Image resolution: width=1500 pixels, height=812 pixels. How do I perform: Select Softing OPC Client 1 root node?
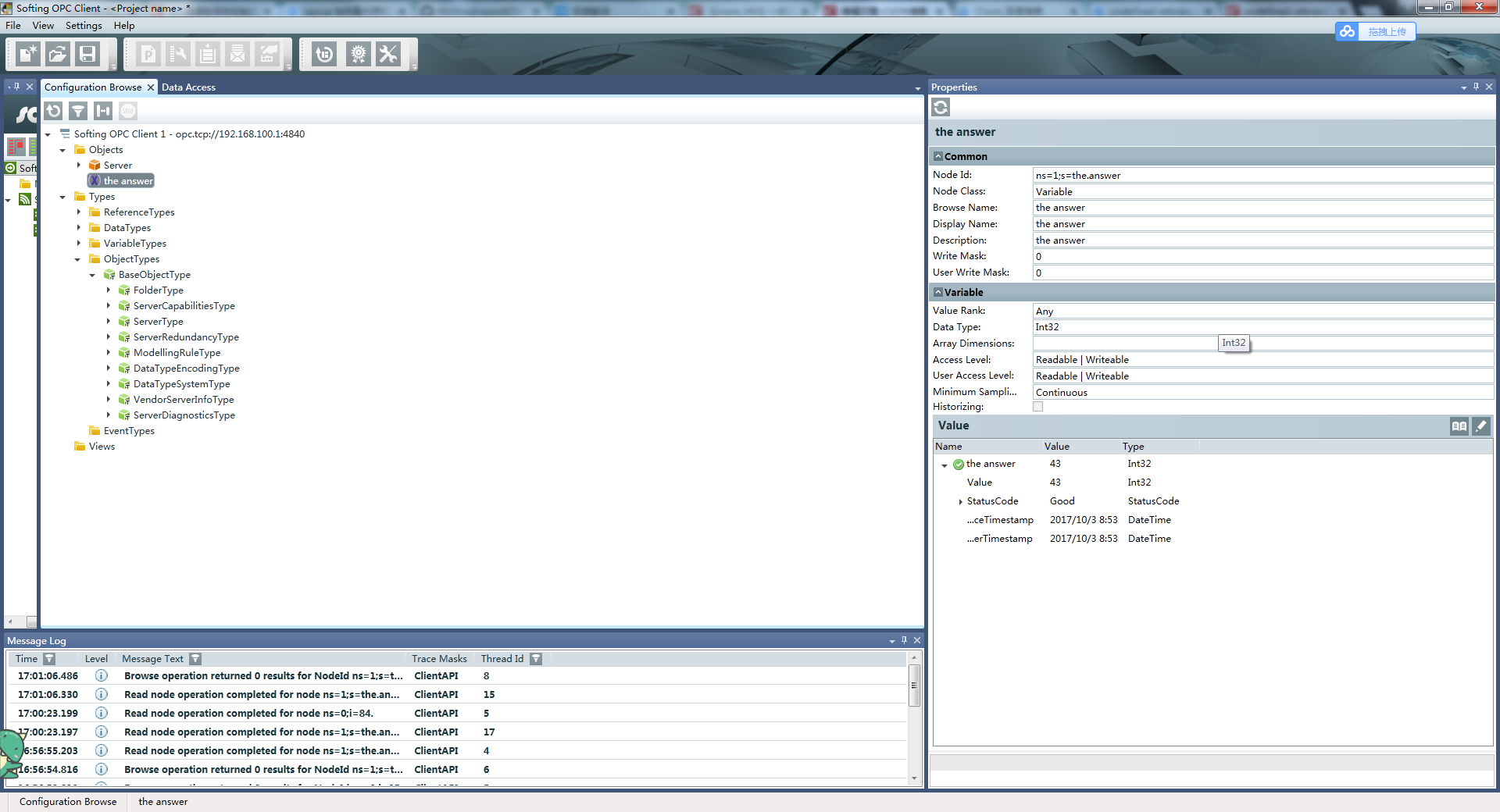pyautogui.click(x=189, y=134)
